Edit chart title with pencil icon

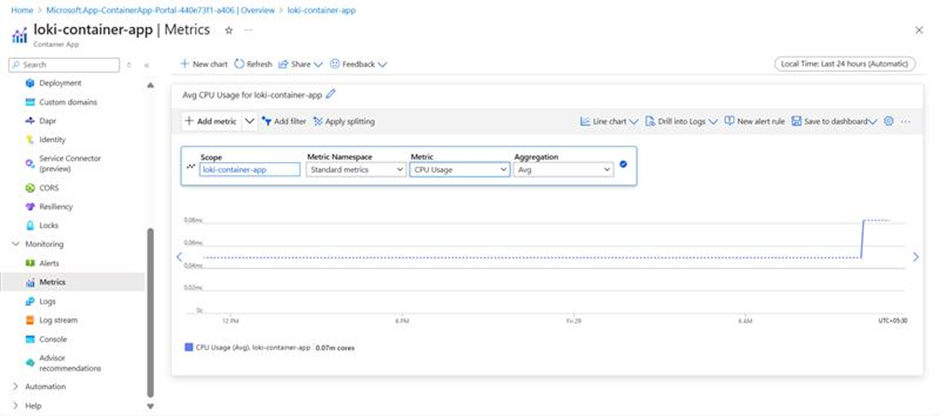click(x=331, y=94)
